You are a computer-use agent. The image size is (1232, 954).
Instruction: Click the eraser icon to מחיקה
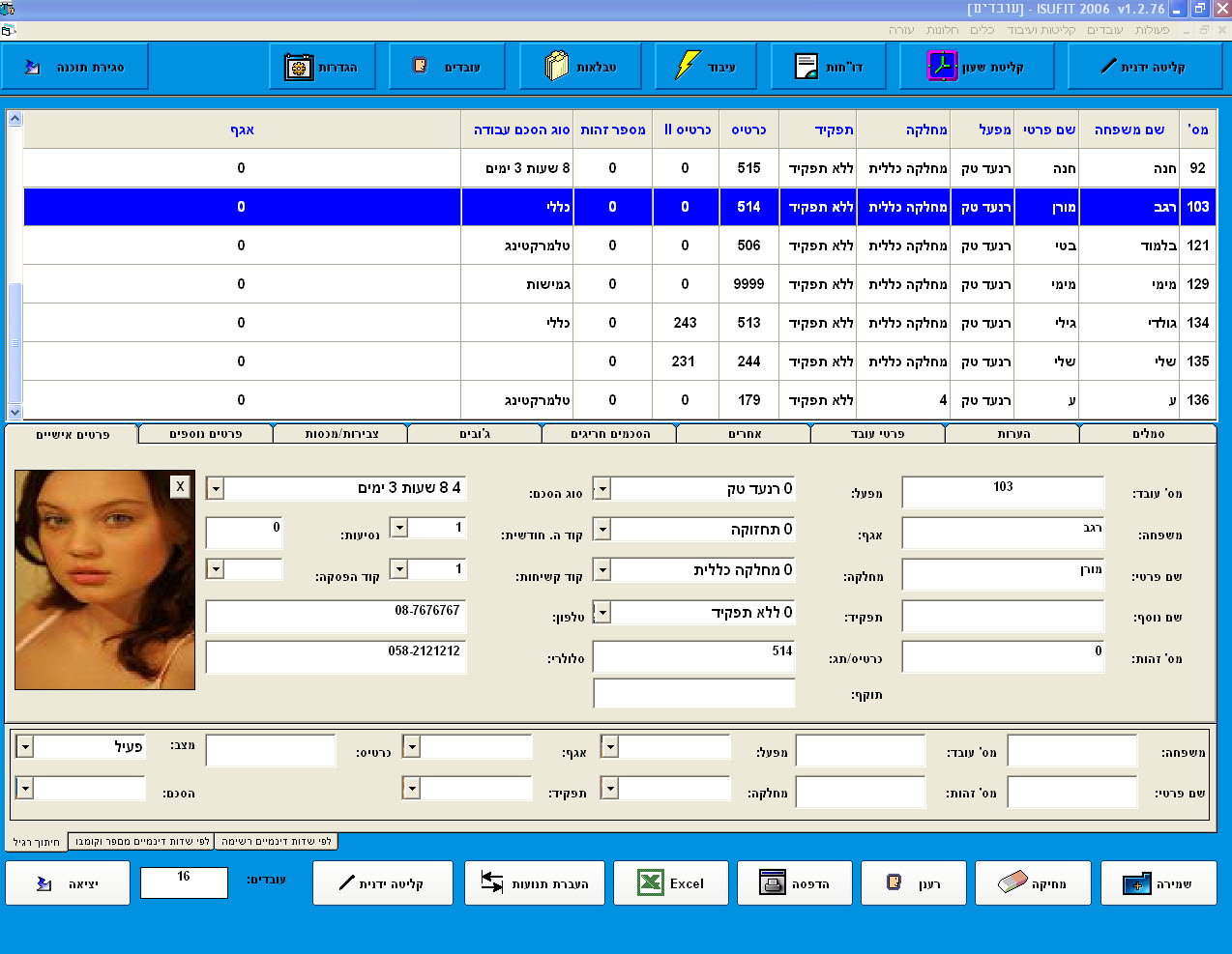[x=1012, y=882]
